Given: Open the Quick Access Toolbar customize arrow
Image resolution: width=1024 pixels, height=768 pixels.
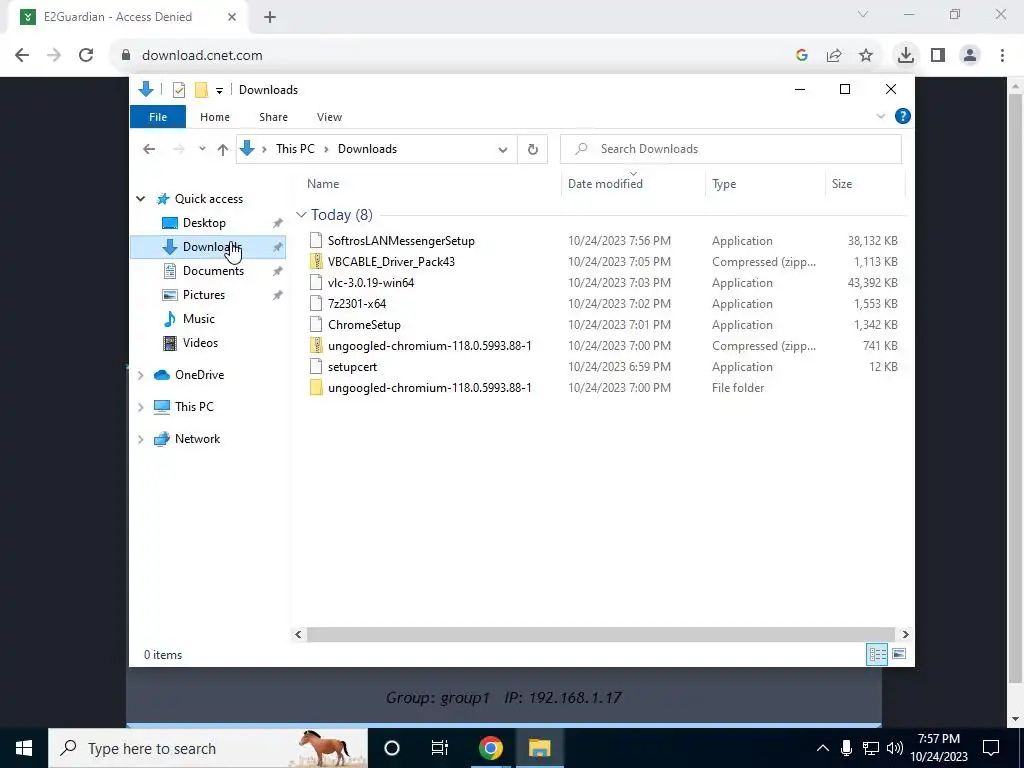Looking at the screenshot, I should (x=219, y=90).
